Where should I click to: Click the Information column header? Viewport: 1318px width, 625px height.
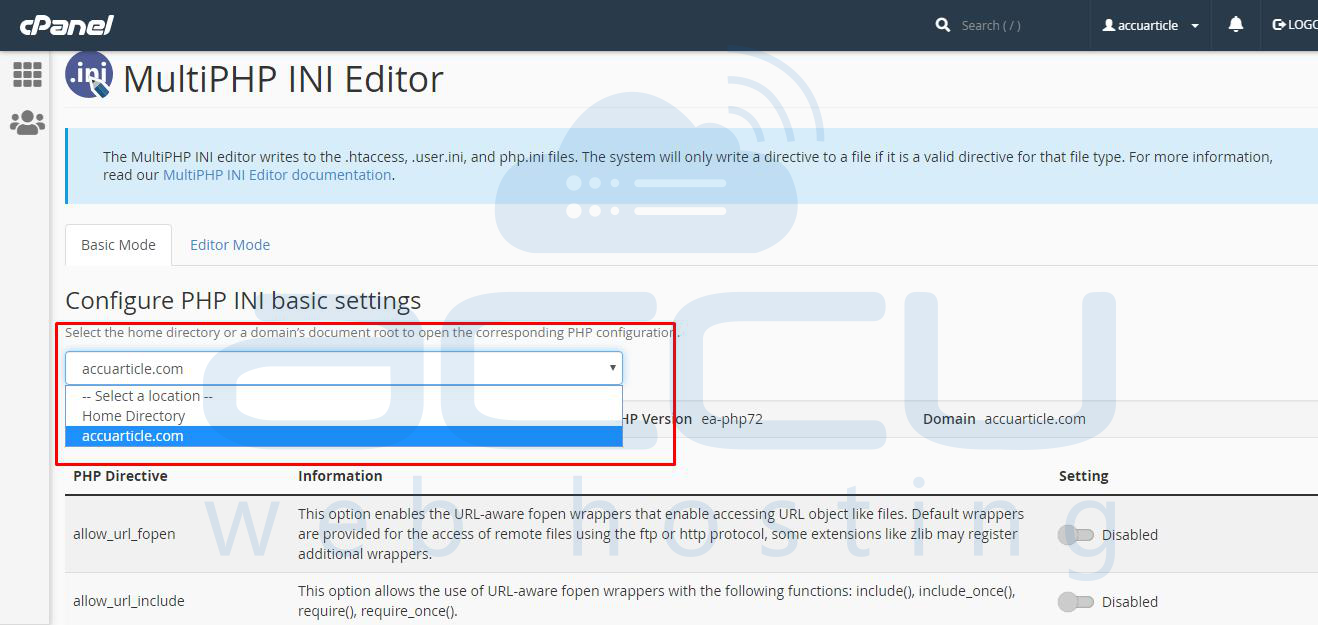coord(340,476)
